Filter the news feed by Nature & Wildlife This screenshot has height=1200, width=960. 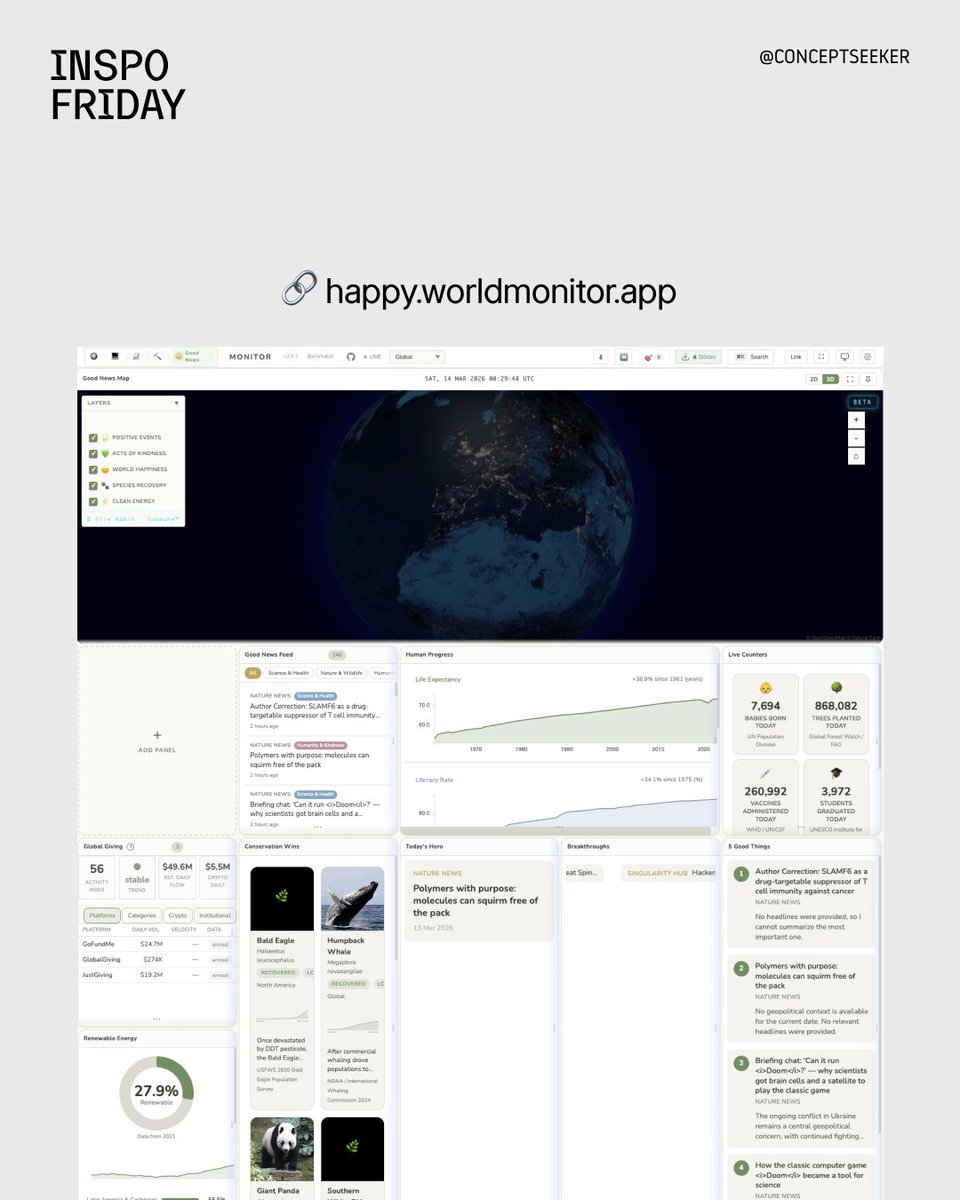pyautogui.click(x=342, y=673)
